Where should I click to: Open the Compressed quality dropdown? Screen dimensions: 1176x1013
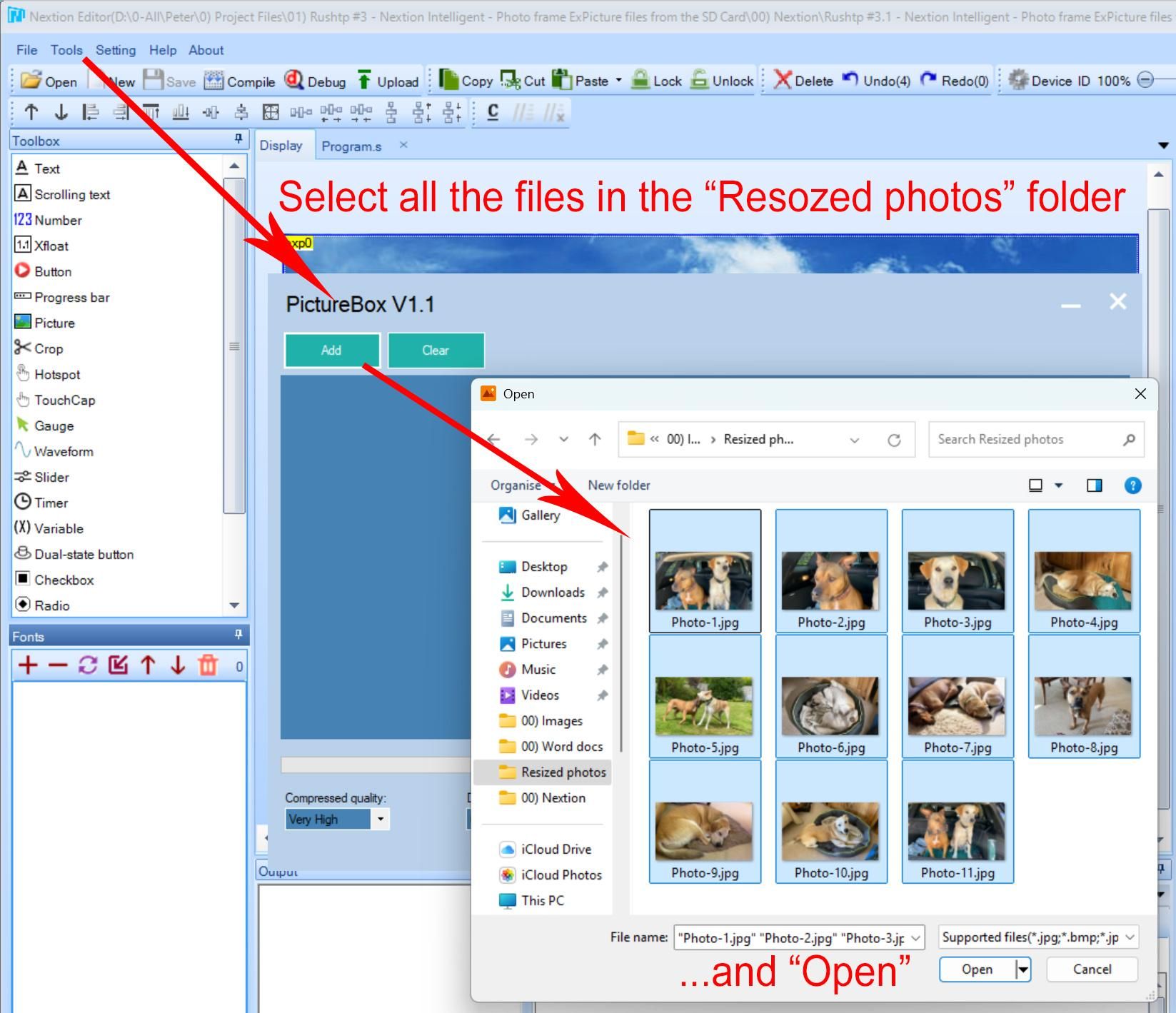click(381, 819)
